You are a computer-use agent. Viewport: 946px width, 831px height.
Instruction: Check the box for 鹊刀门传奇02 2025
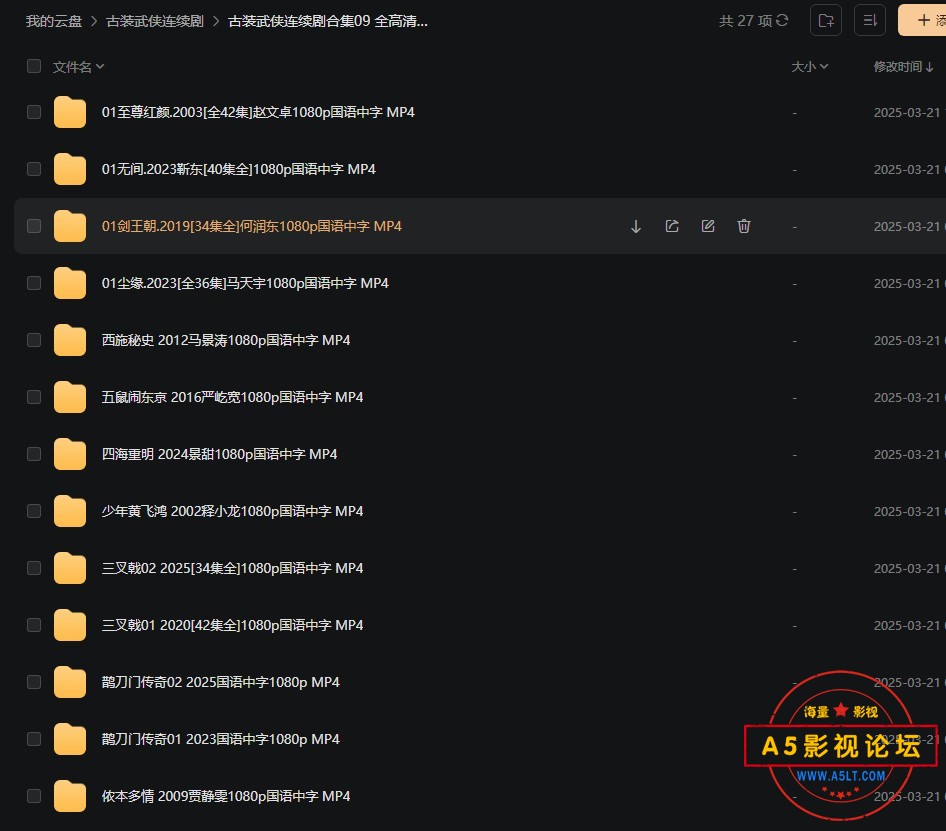[x=34, y=682]
